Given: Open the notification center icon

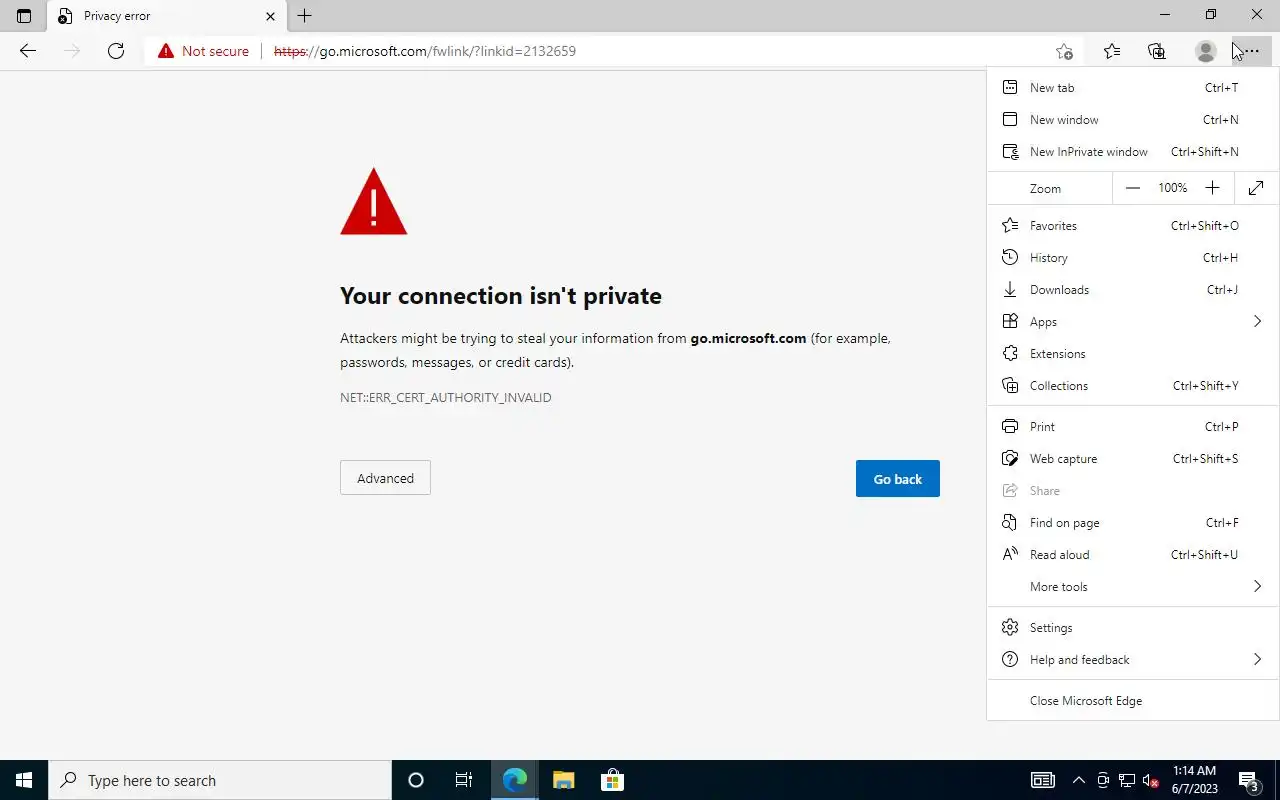Looking at the screenshot, I should (x=1248, y=780).
